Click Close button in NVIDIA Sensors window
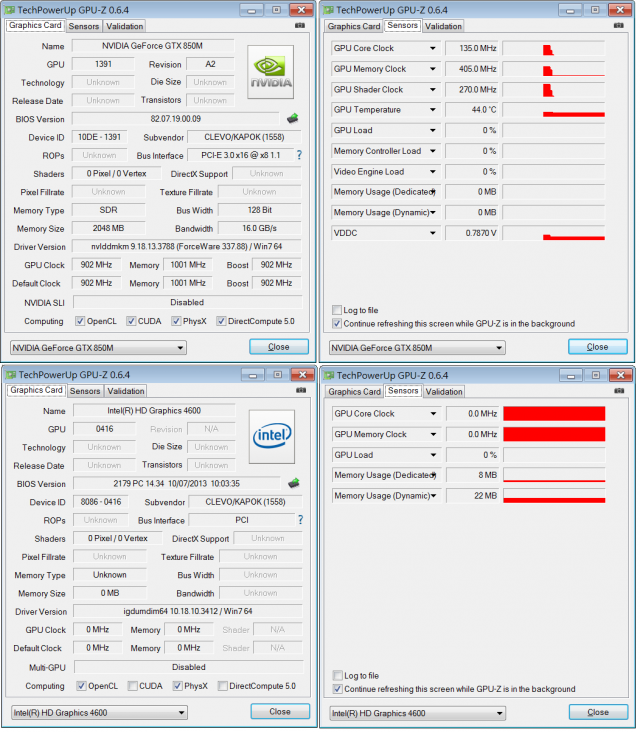 point(598,347)
